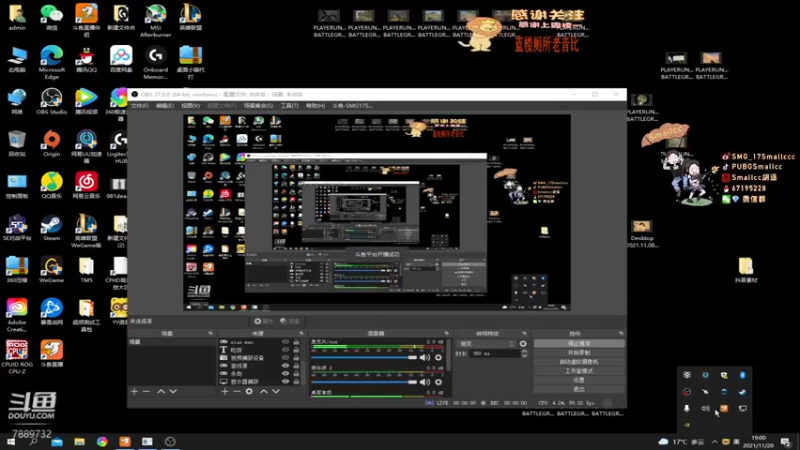This screenshot has height=450, width=800.
Task: Adjust 麦克风/Aux volume slider
Action: tap(364, 358)
